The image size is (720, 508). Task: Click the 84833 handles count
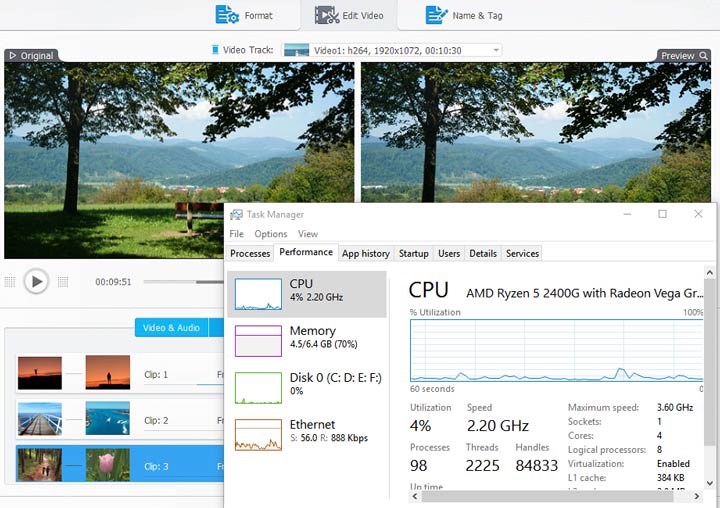[536, 465]
